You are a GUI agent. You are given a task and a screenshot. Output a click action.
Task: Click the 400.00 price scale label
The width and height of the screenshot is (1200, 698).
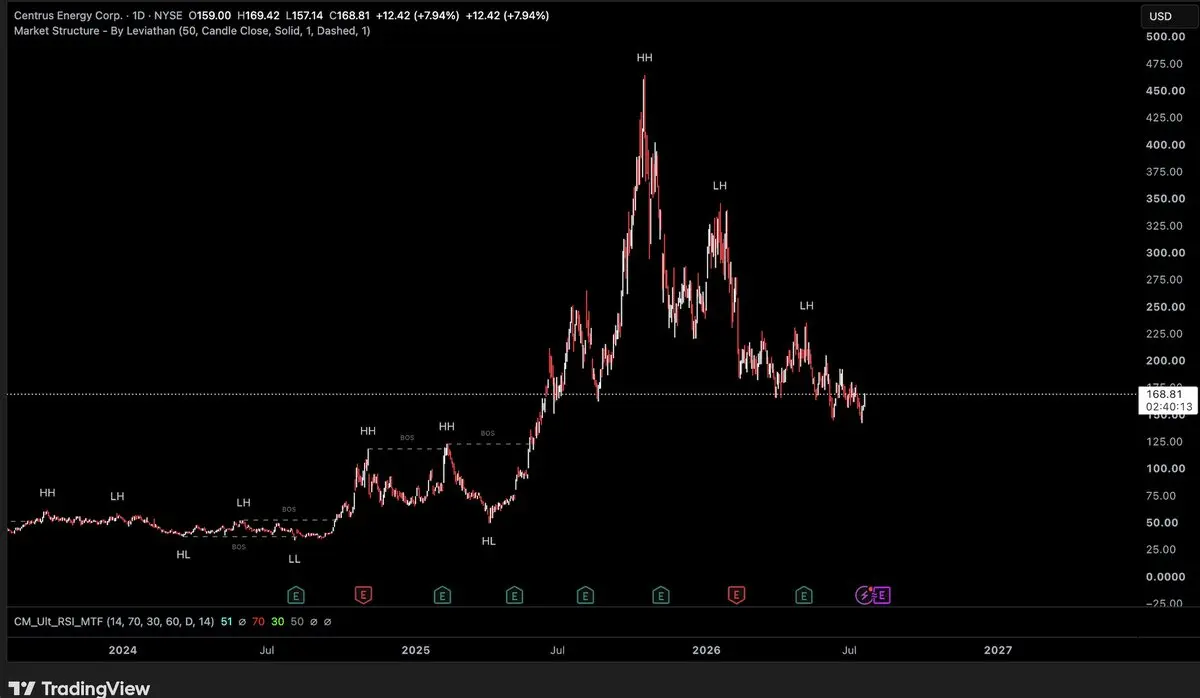click(x=1165, y=145)
